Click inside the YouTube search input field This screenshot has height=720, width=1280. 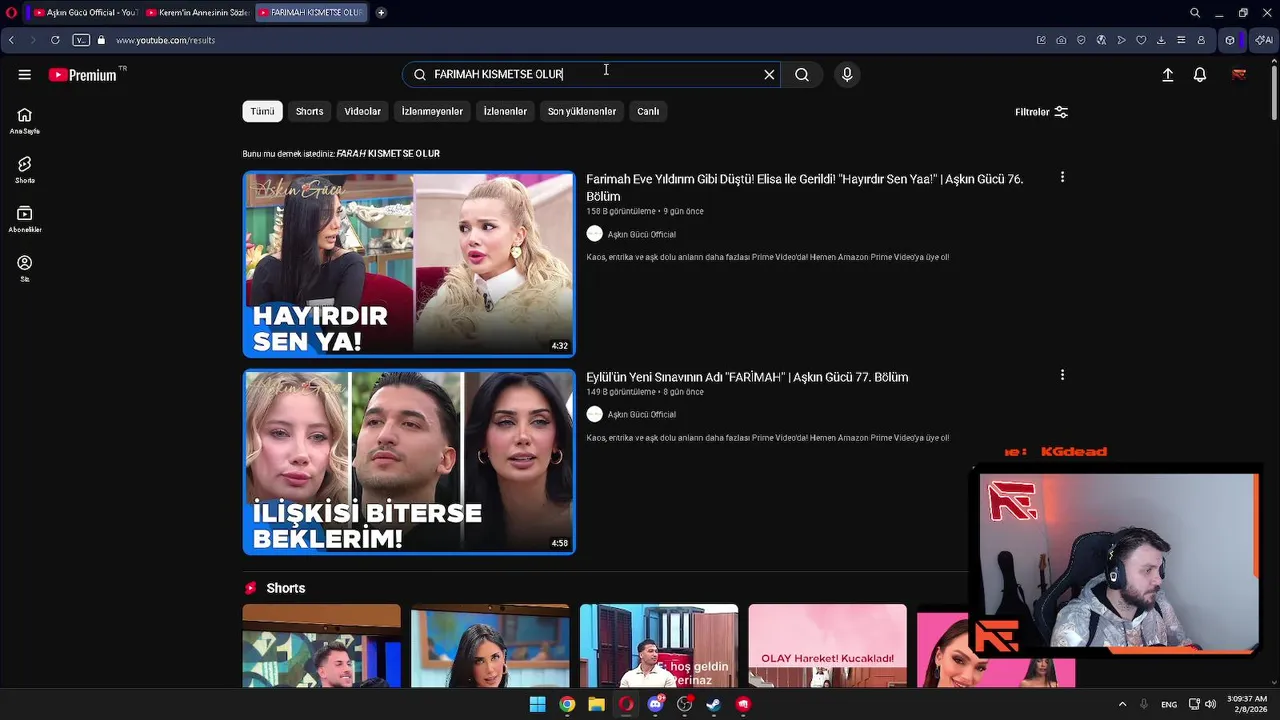click(590, 75)
